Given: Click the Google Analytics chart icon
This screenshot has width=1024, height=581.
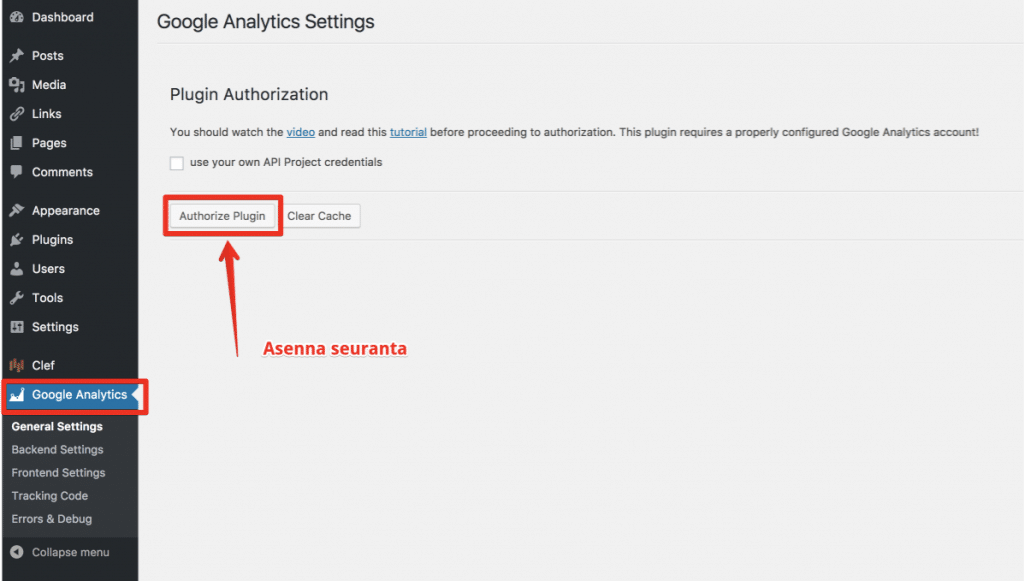Looking at the screenshot, I should (x=17, y=394).
